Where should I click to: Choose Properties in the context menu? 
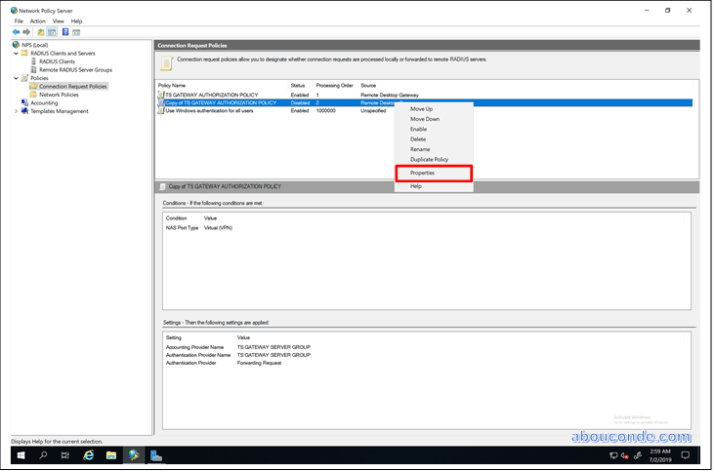click(421, 173)
